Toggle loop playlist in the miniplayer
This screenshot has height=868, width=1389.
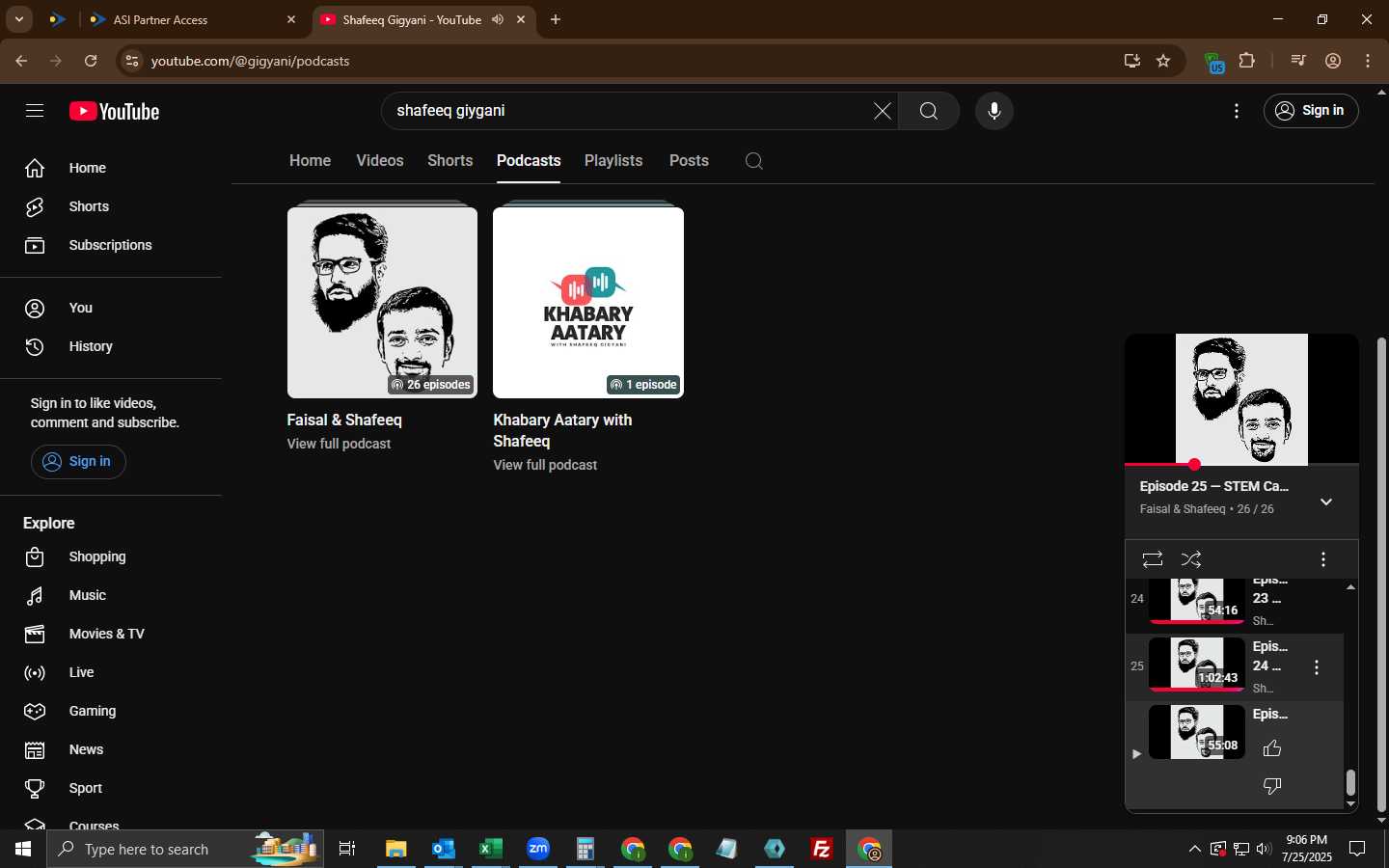1152,559
